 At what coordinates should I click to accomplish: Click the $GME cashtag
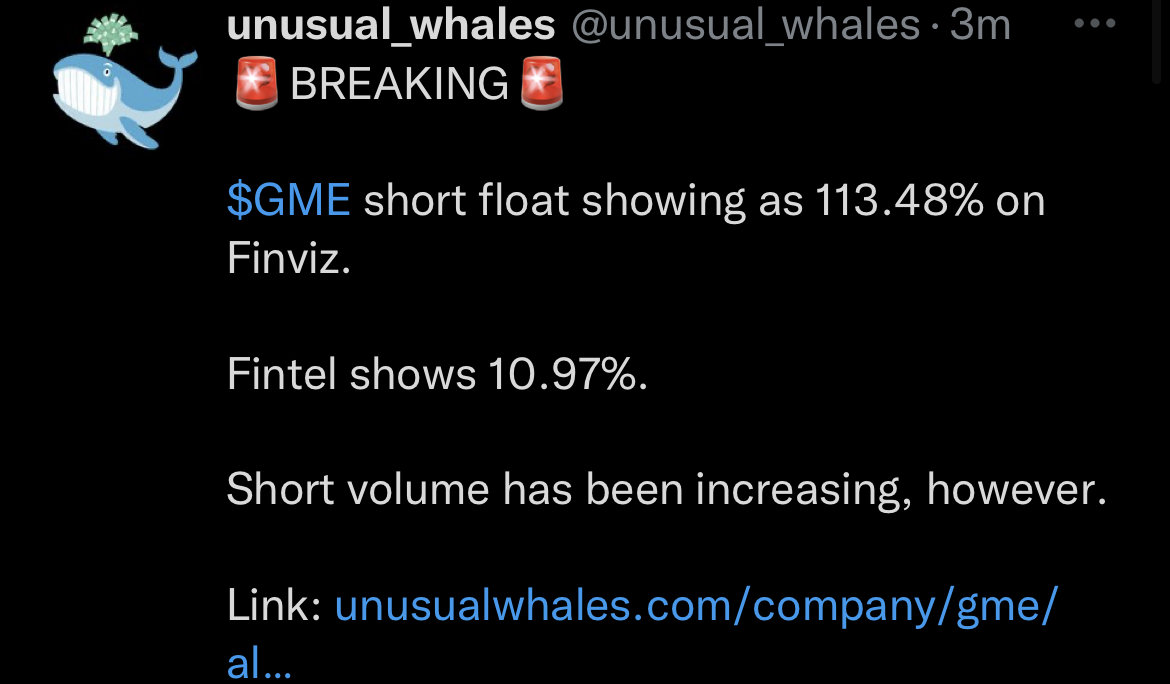point(289,200)
